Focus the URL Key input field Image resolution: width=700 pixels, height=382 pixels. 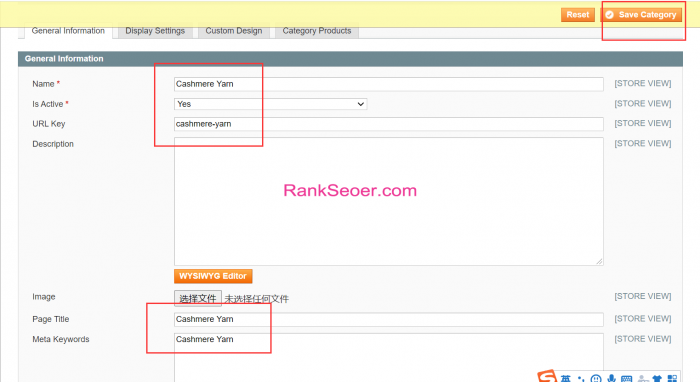[x=388, y=124]
